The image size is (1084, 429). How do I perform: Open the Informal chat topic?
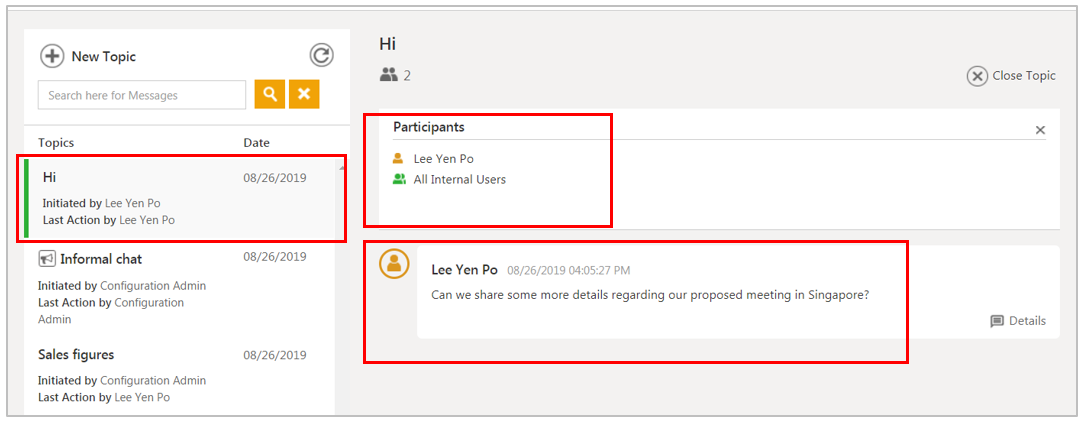[x=101, y=259]
